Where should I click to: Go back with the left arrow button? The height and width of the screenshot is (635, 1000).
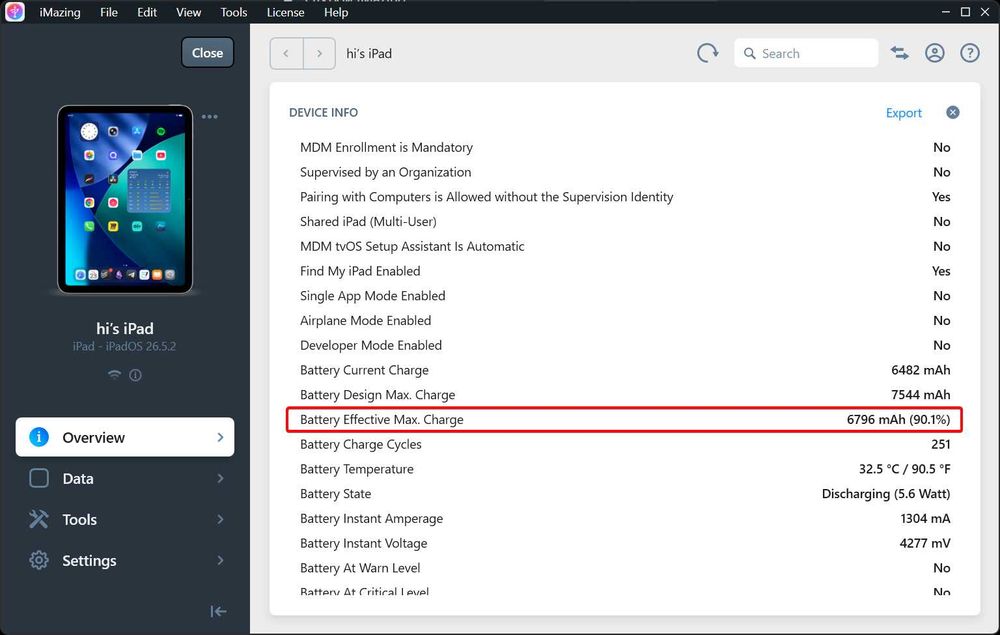pyautogui.click(x=286, y=54)
